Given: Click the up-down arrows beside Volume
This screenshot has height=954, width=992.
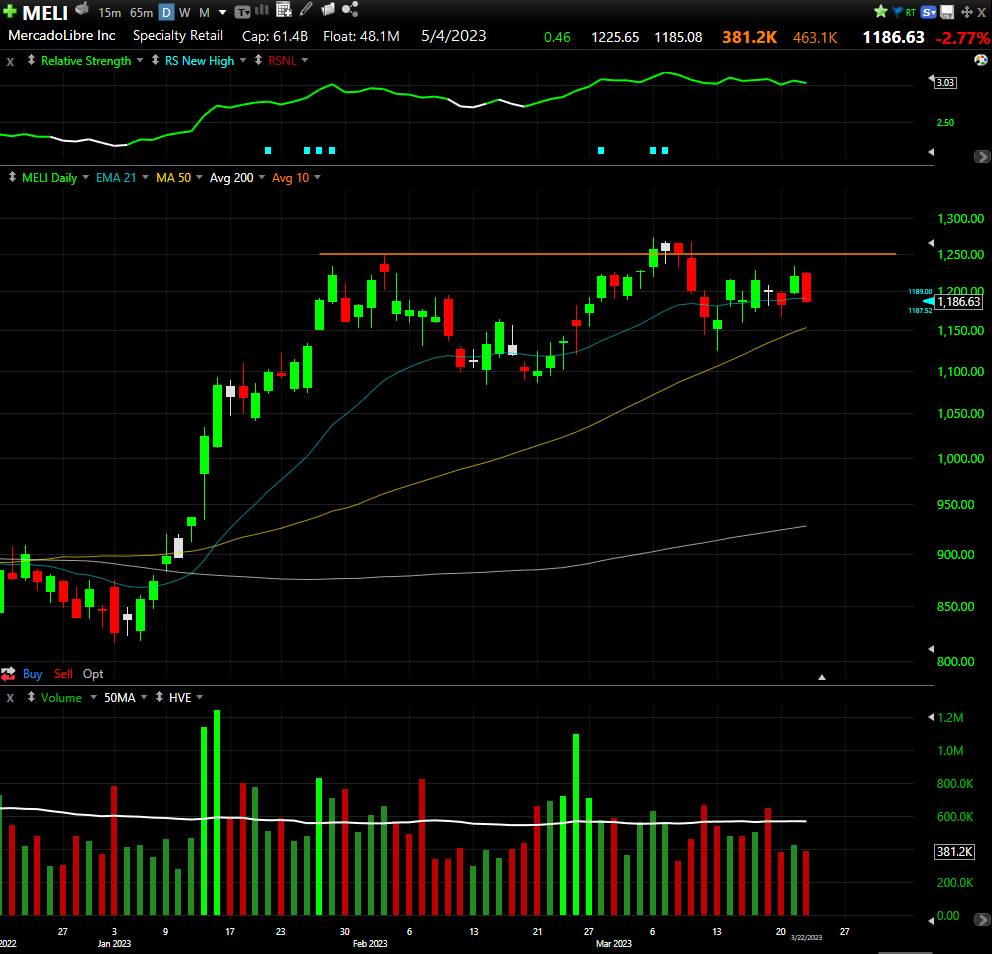Looking at the screenshot, I should point(31,697).
